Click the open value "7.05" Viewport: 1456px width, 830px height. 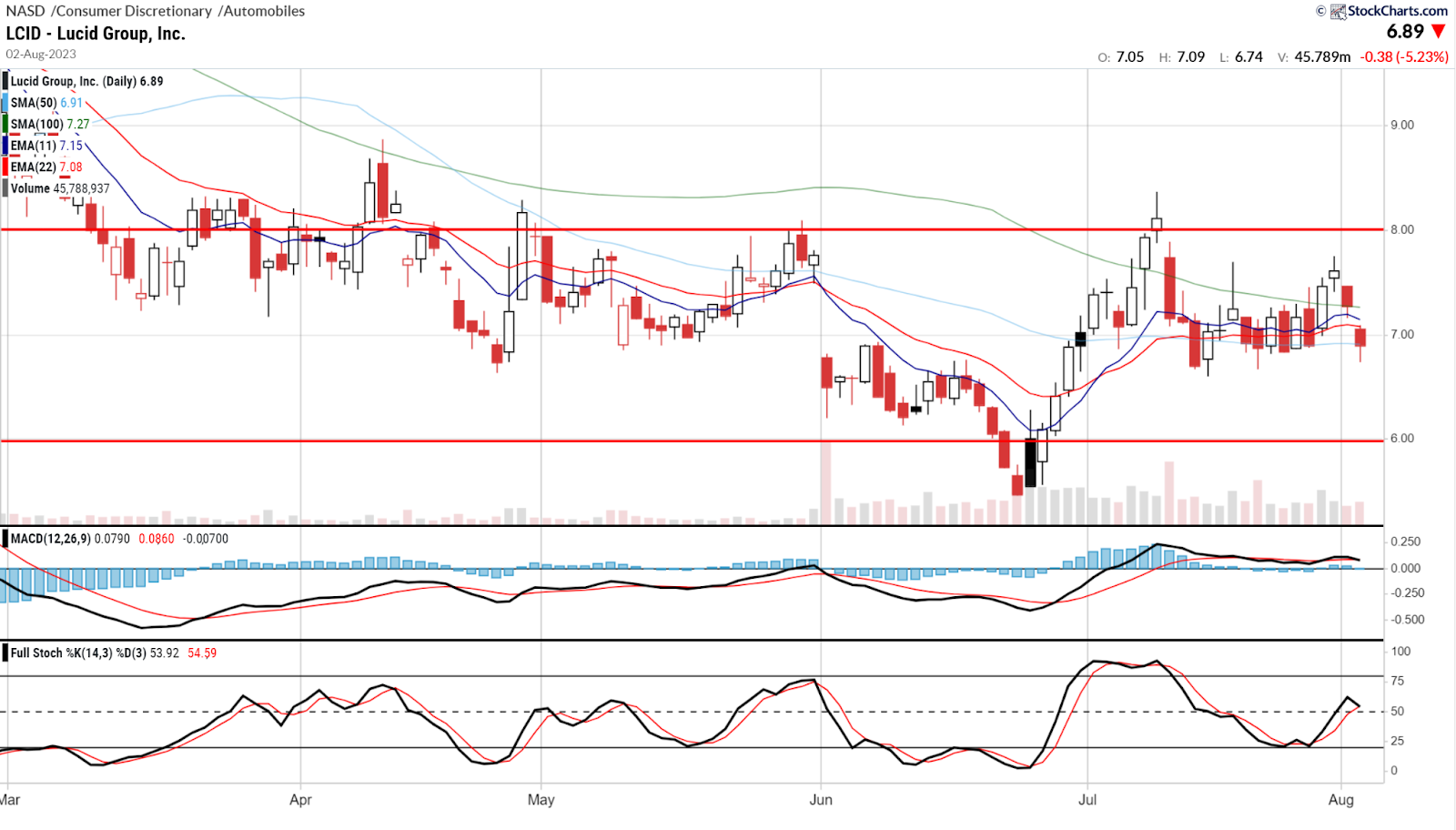[x=1130, y=56]
